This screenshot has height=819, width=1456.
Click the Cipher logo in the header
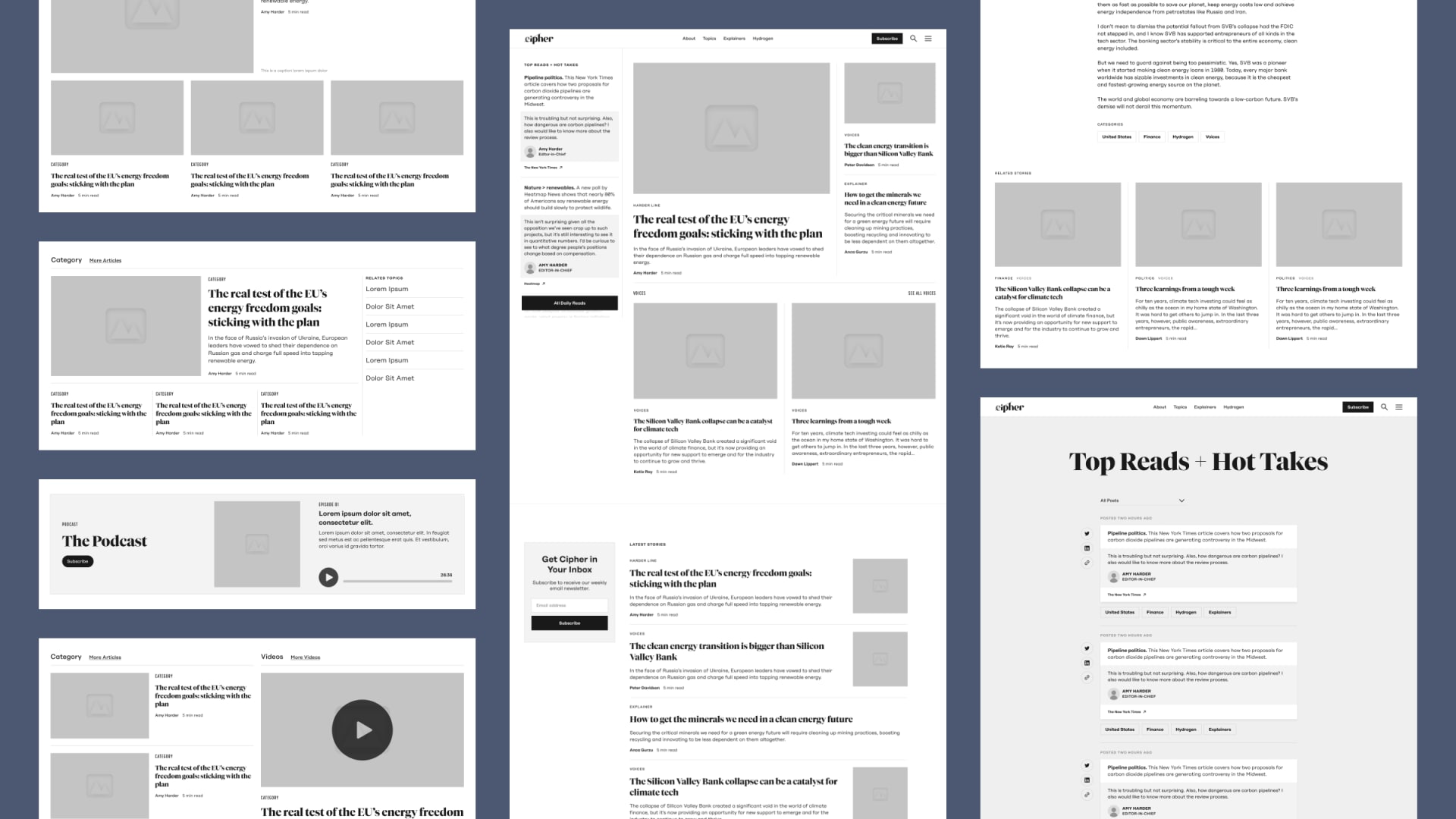point(538,38)
